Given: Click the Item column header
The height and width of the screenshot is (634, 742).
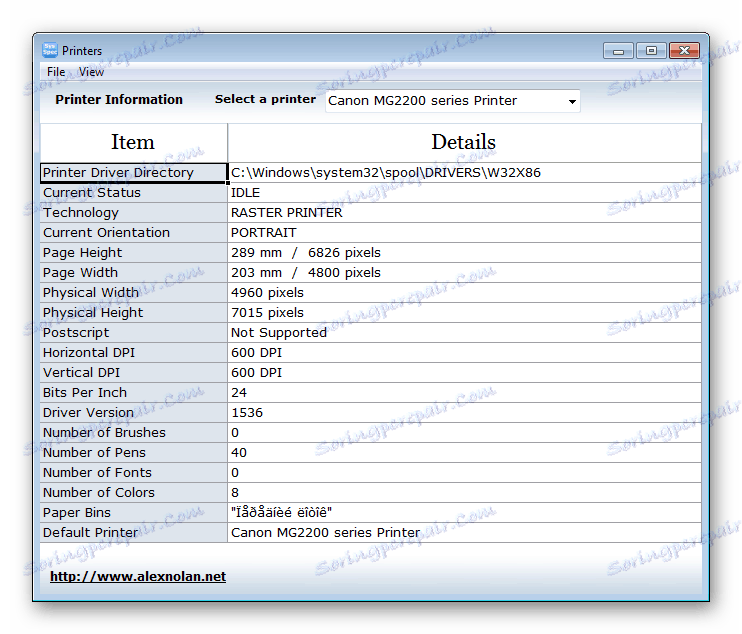Looking at the screenshot, I should point(133,142).
